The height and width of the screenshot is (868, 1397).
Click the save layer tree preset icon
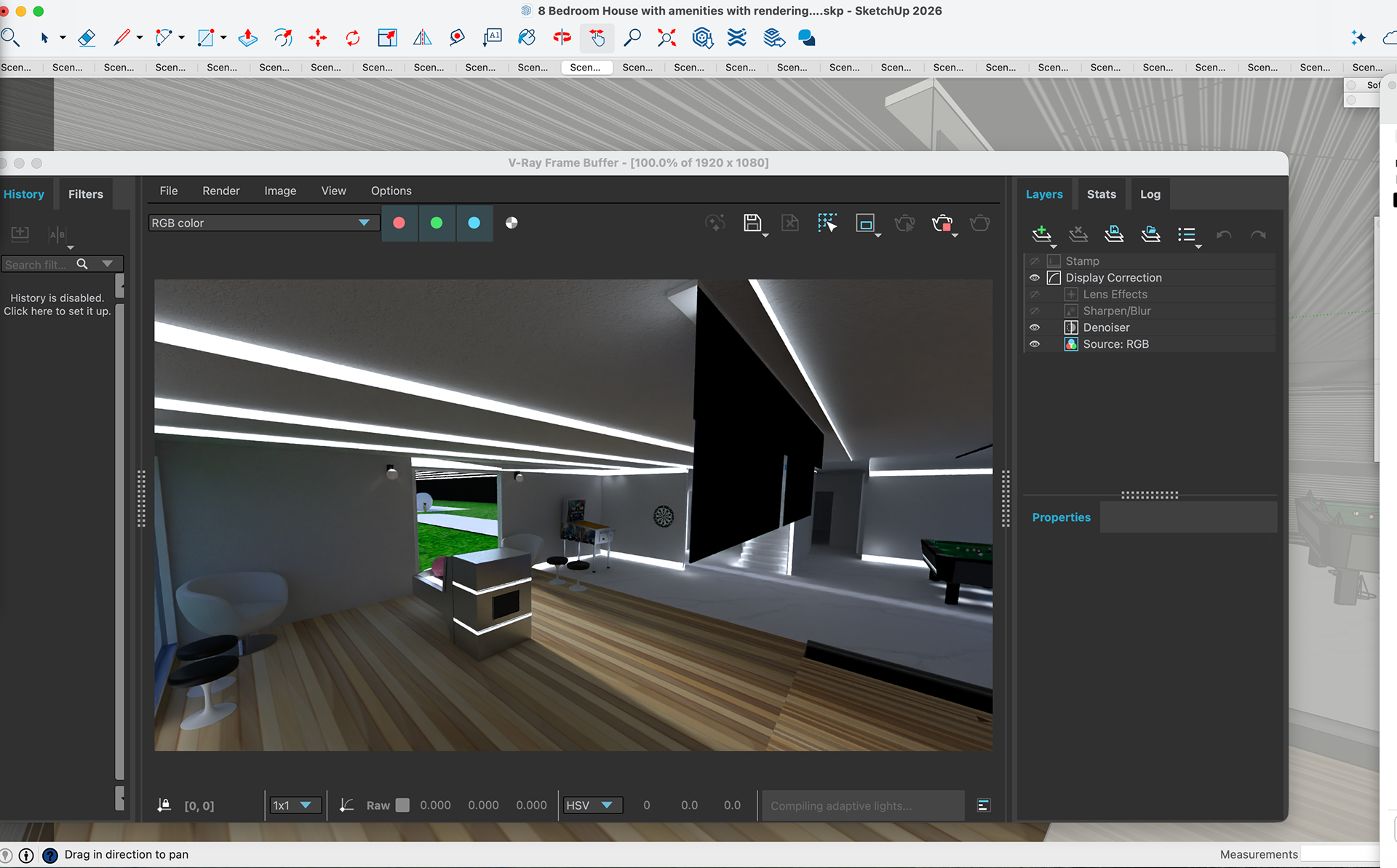(1114, 234)
